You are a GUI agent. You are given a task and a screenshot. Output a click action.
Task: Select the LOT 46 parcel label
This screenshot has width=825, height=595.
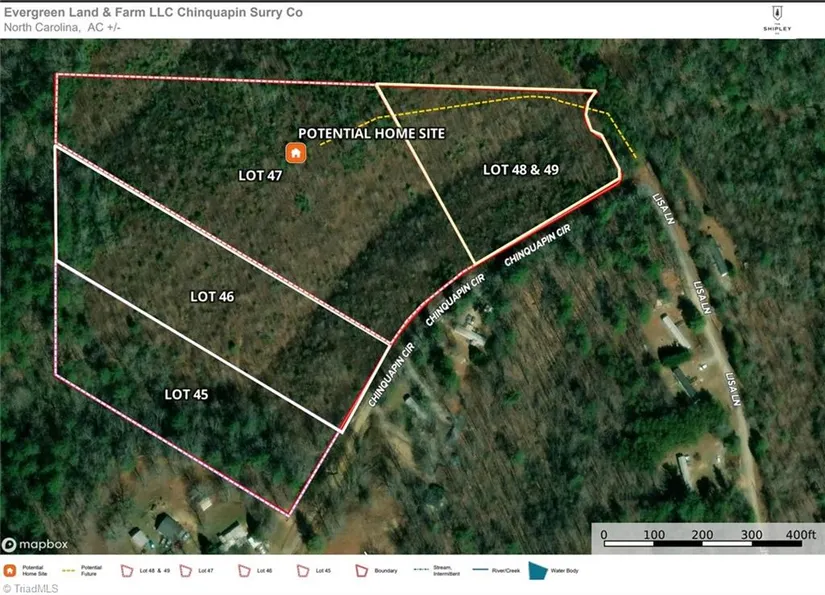pos(211,297)
